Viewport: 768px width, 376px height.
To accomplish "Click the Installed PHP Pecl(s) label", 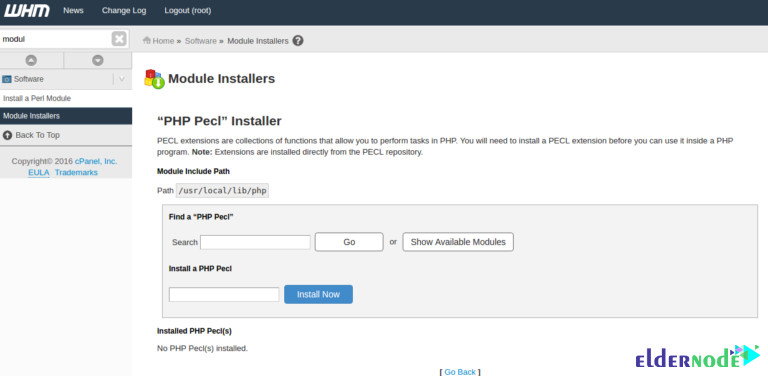I will (194, 331).
